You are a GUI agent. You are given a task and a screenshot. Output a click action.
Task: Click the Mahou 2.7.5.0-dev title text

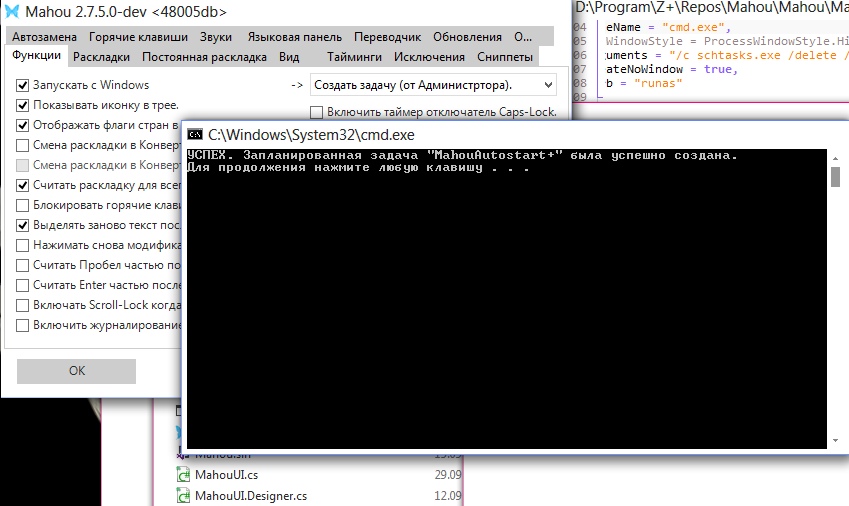coord(126,11)
